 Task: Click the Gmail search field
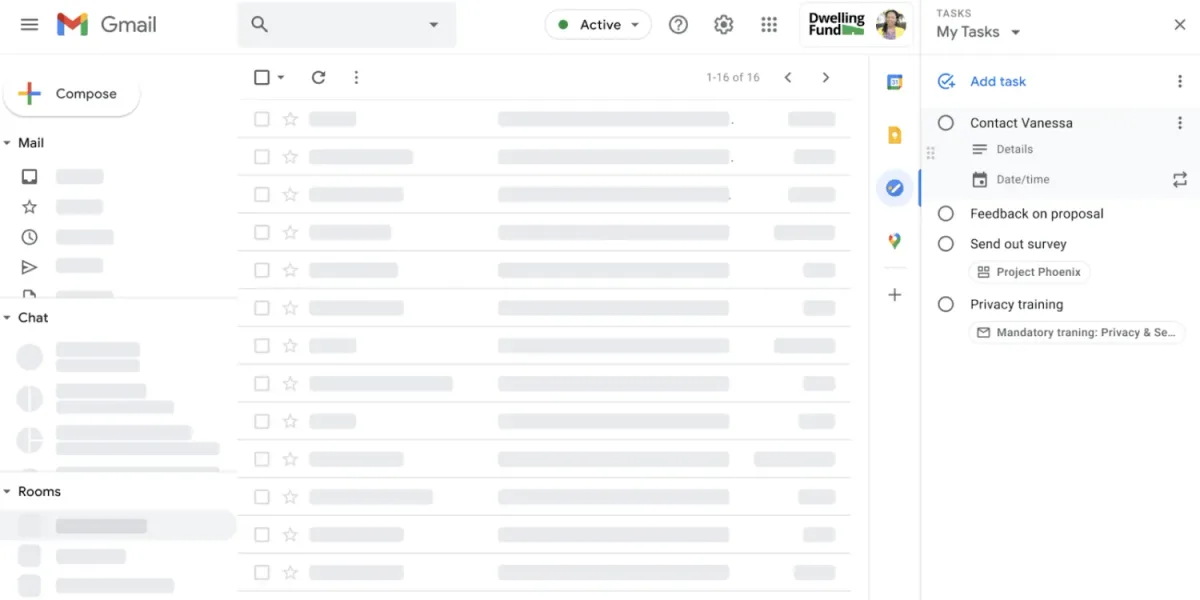click(340, 24)
